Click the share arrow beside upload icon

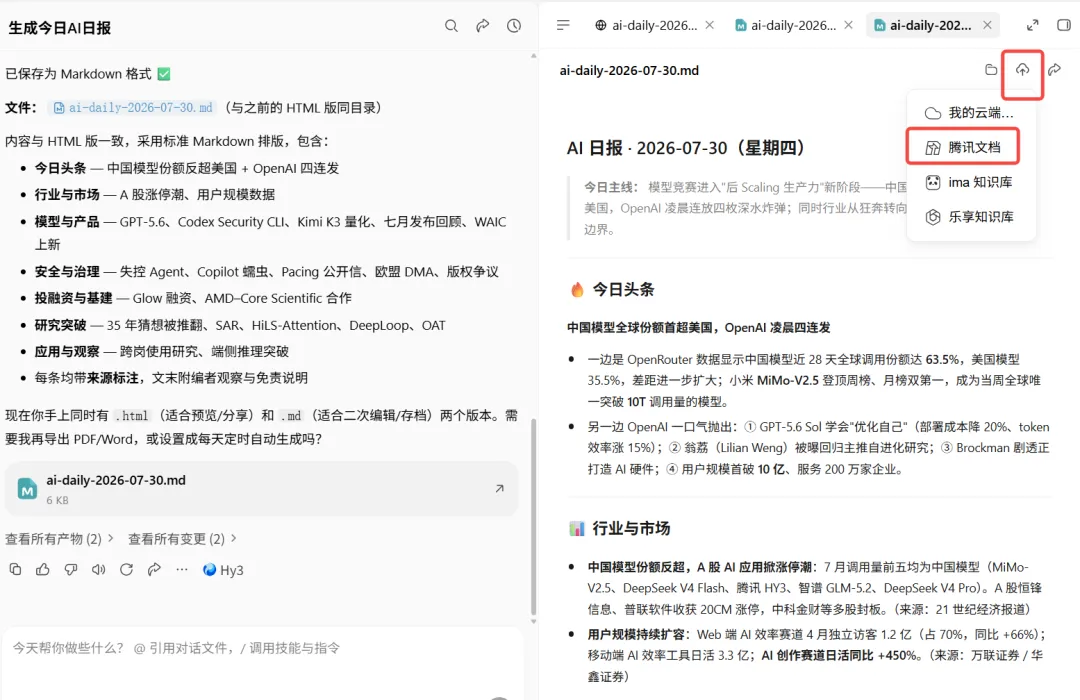pos(1054,70)
